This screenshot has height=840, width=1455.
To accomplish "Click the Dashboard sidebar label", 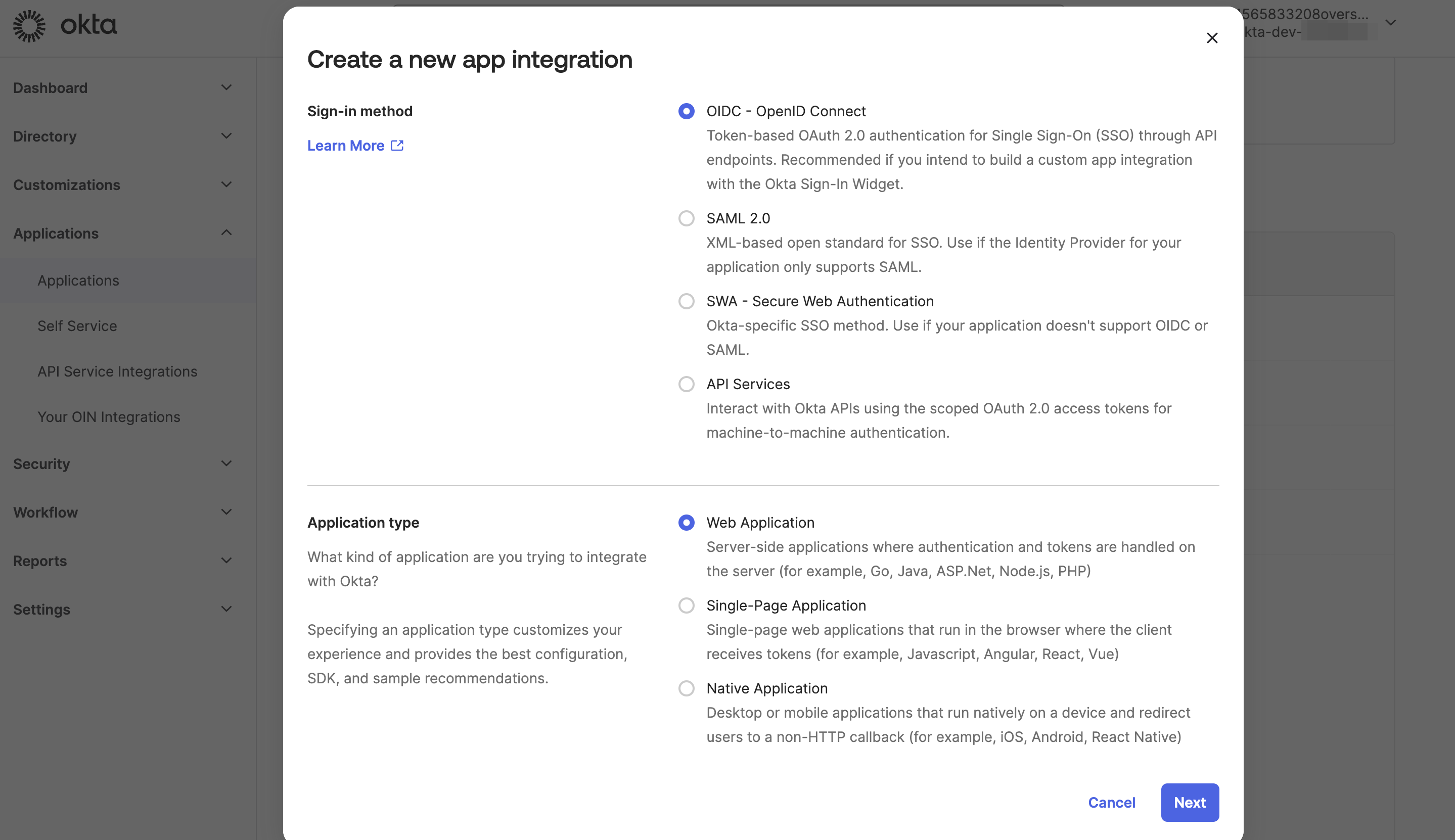I will point(50,88).
